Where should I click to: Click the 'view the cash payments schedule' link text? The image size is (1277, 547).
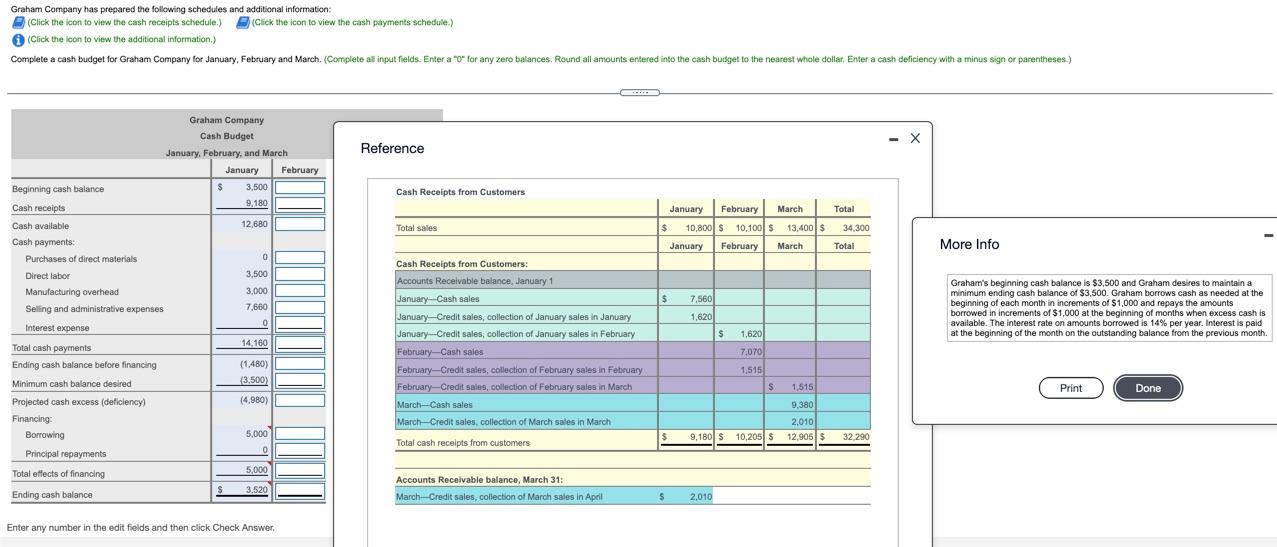(352, 22)
